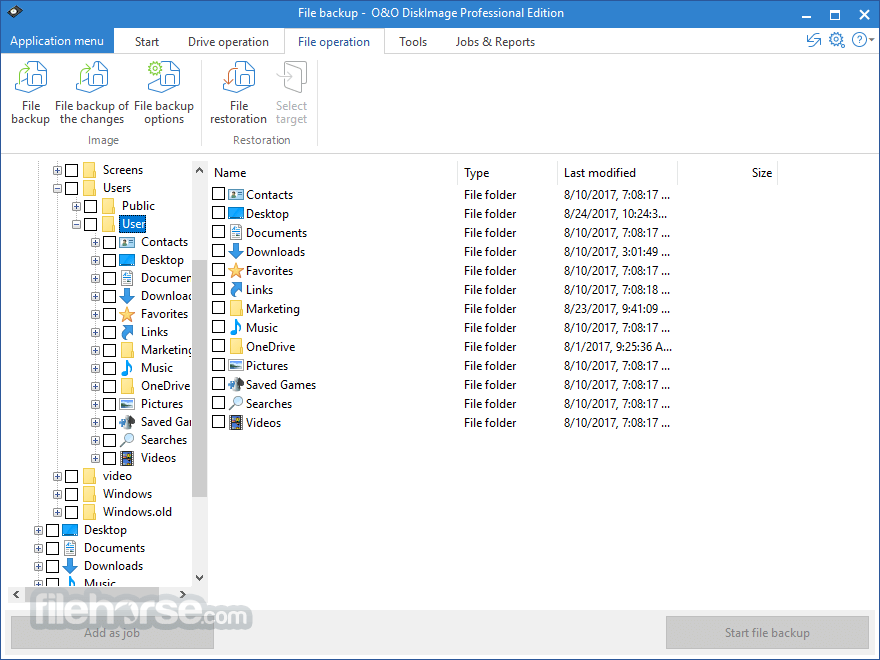Viewport: 880px width, 660px height.
Task: Click the tree scroll left arrow
Action: pyautogui.click(x=16, y=594)
